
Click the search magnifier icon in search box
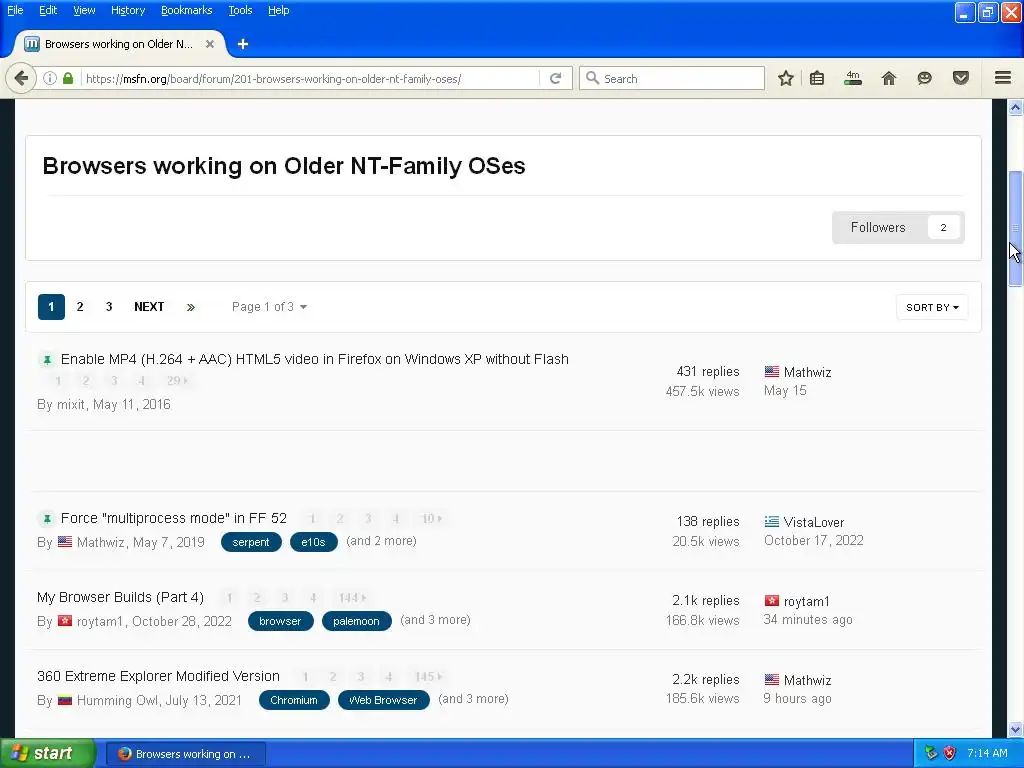coord(592,78)
